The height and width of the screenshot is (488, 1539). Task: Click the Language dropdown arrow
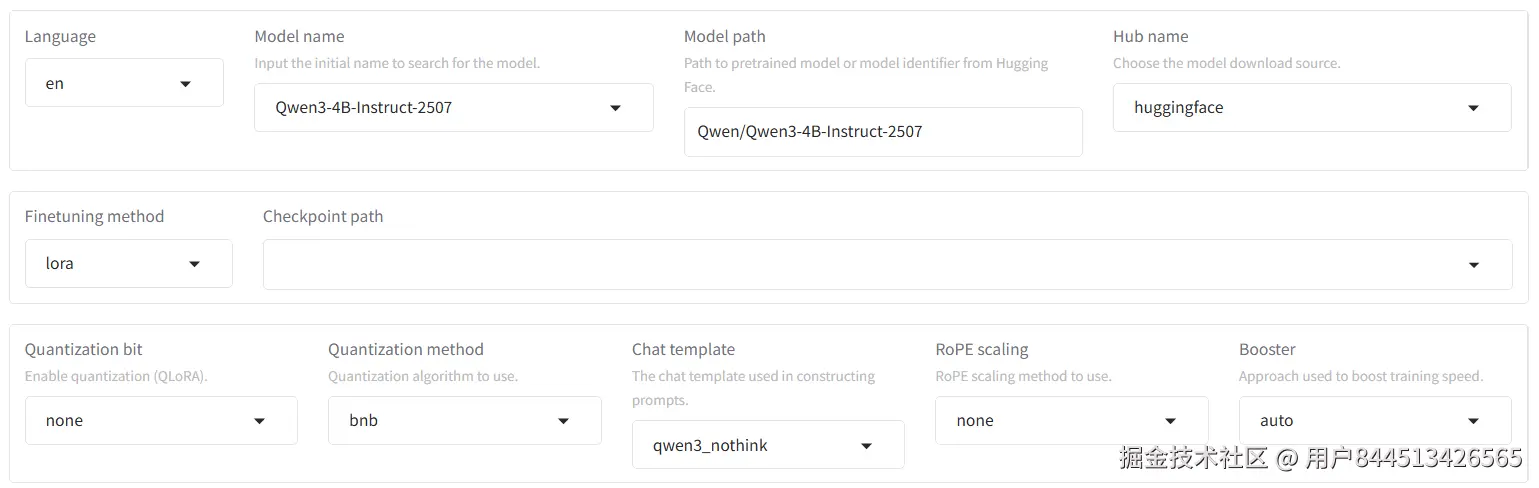point(185,84)
